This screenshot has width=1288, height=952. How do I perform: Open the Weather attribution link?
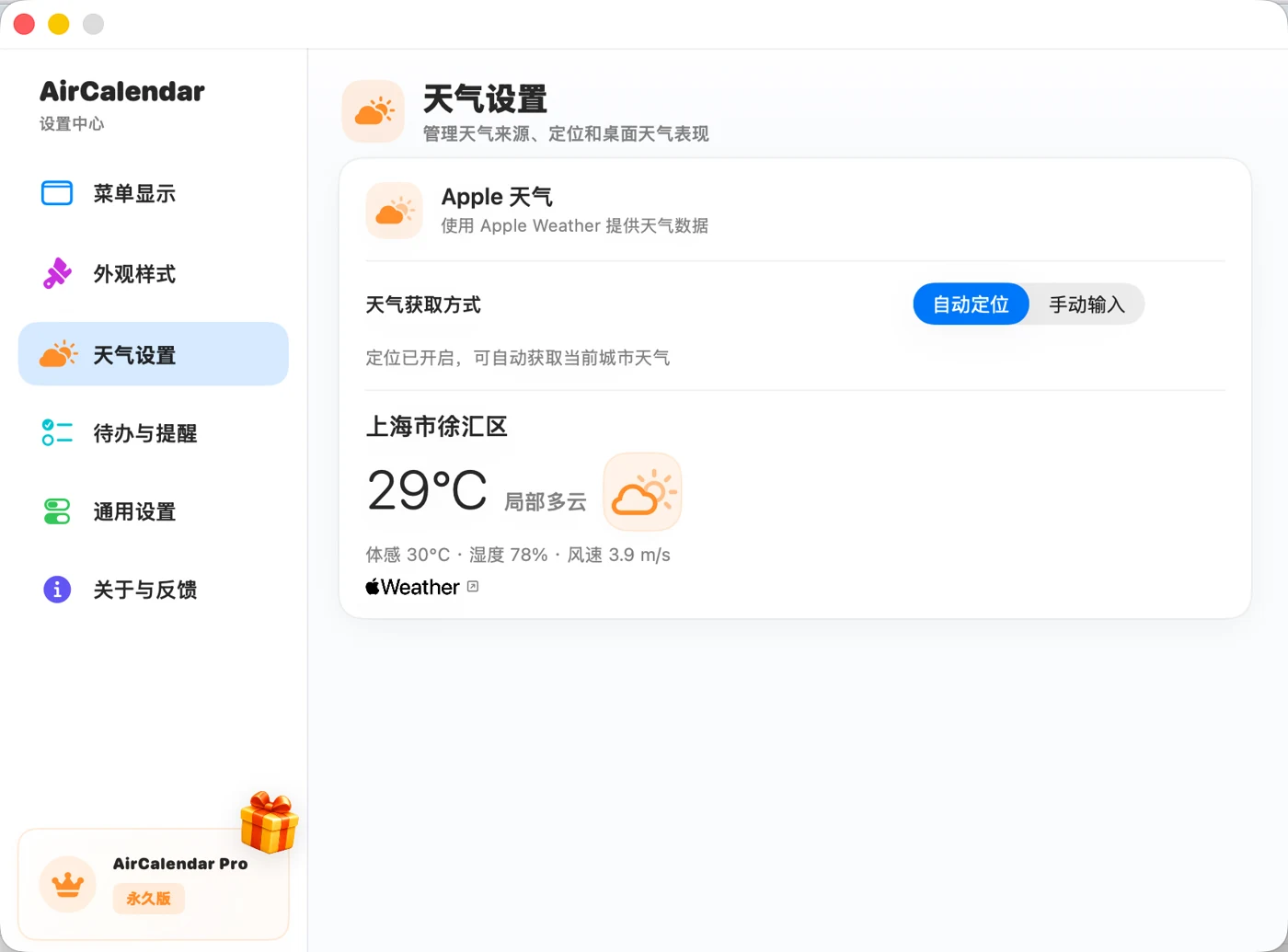pos(421,587)
